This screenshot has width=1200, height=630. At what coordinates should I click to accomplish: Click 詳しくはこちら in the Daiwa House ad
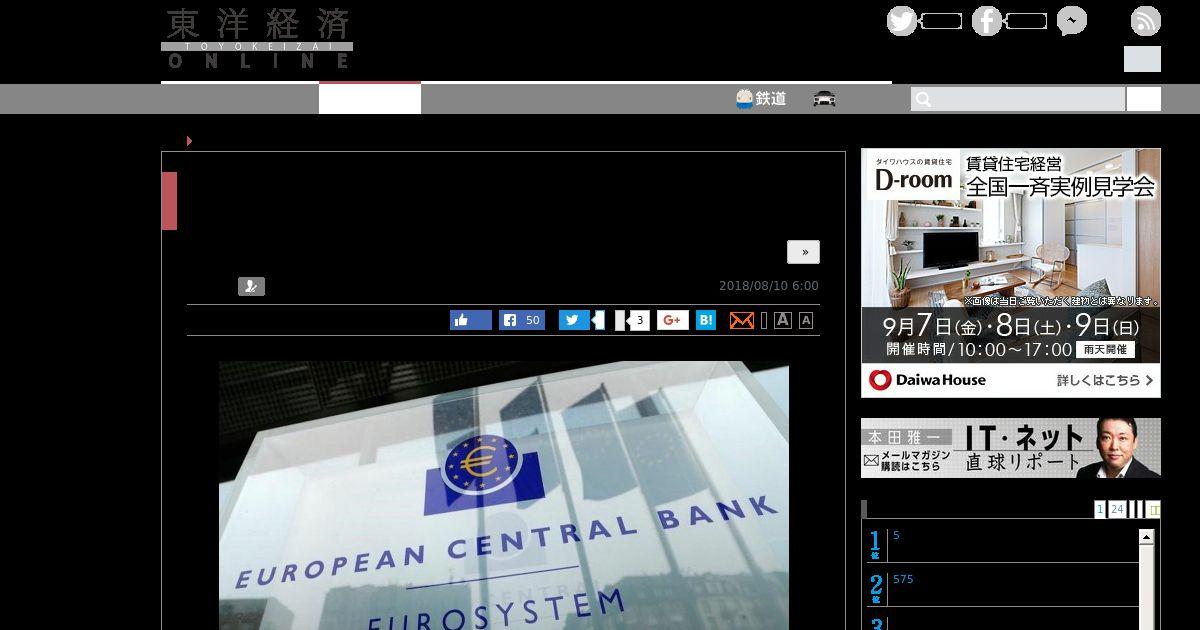[x=1107, y=380]
